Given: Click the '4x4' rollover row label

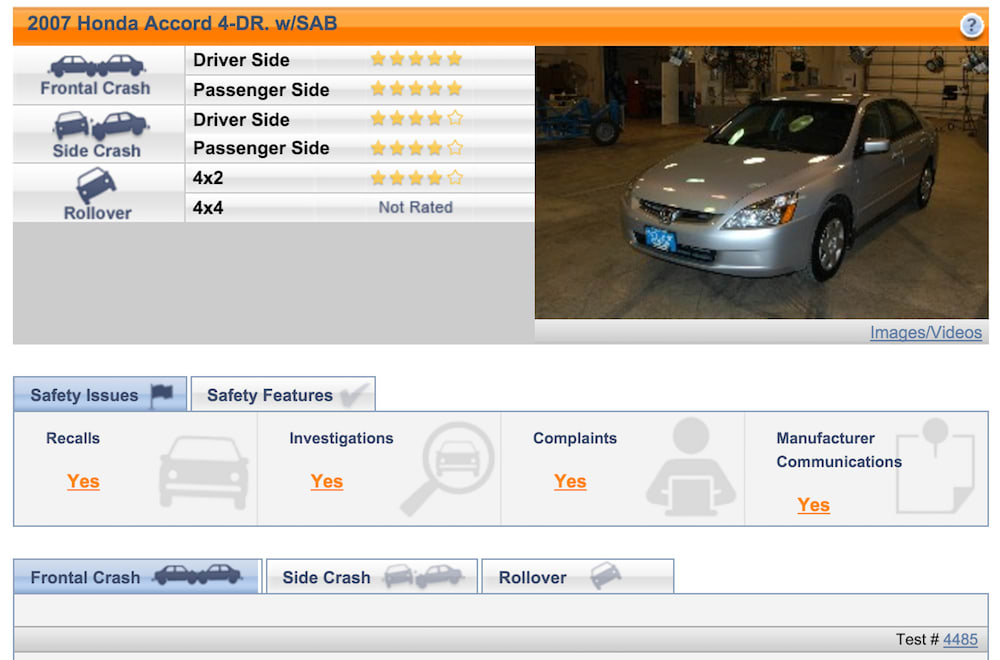Looking at the screenshot, I should 208,208.
